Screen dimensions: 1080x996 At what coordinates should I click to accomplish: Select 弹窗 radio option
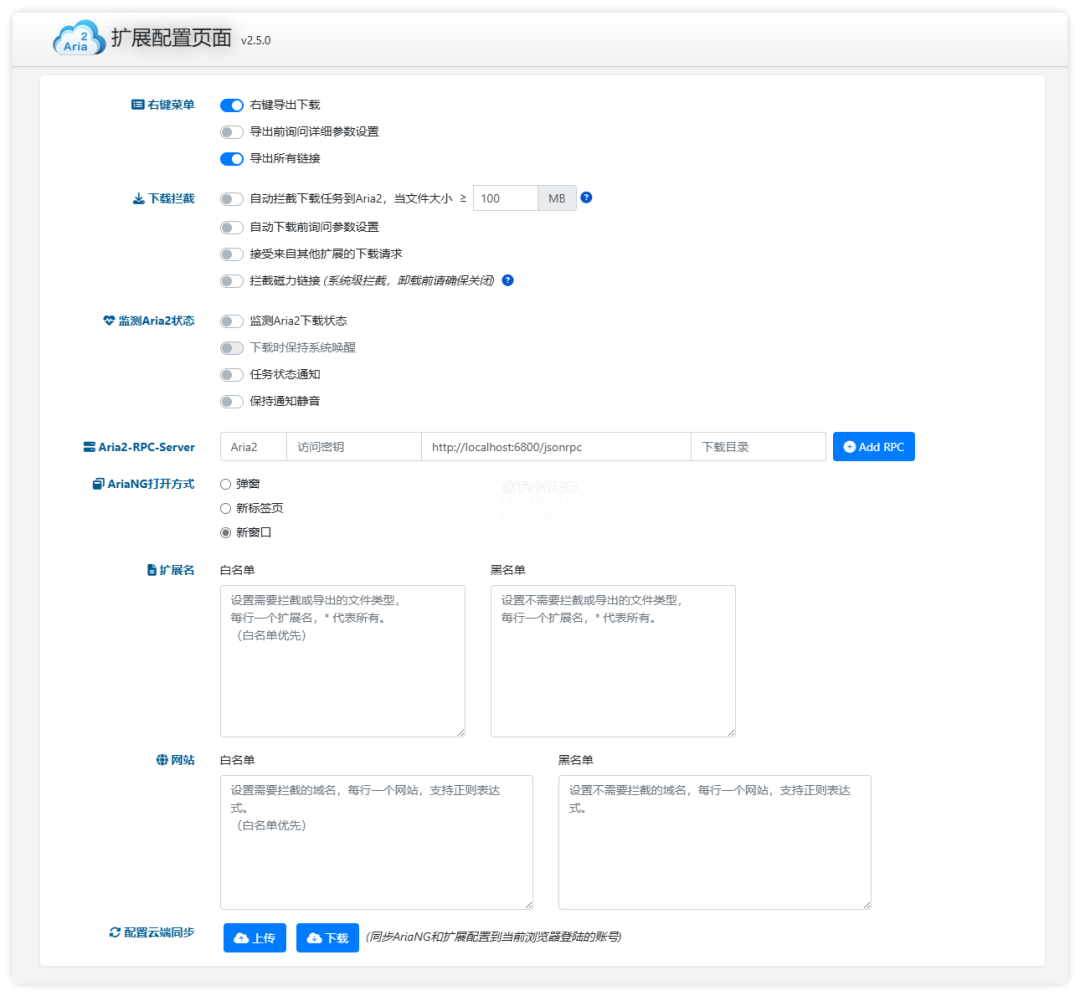coord(225,484)
